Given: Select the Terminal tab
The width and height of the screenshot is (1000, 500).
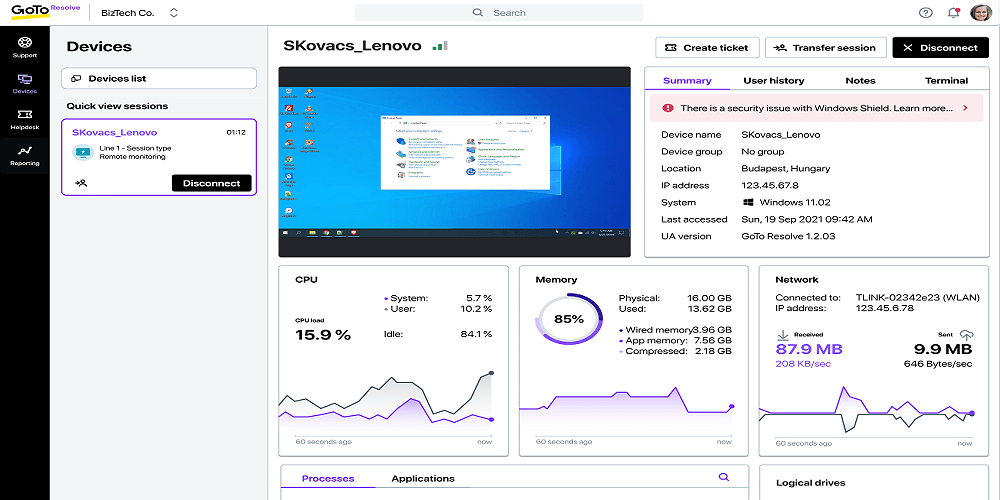Looking at the screenshot, I should 946,80.
